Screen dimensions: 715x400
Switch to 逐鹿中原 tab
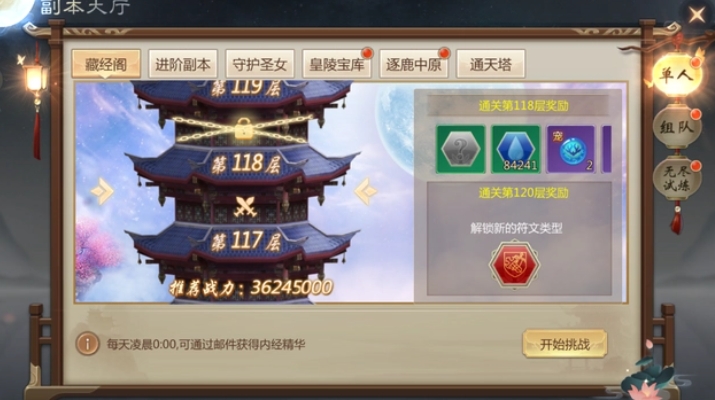[x=414, y=64]
